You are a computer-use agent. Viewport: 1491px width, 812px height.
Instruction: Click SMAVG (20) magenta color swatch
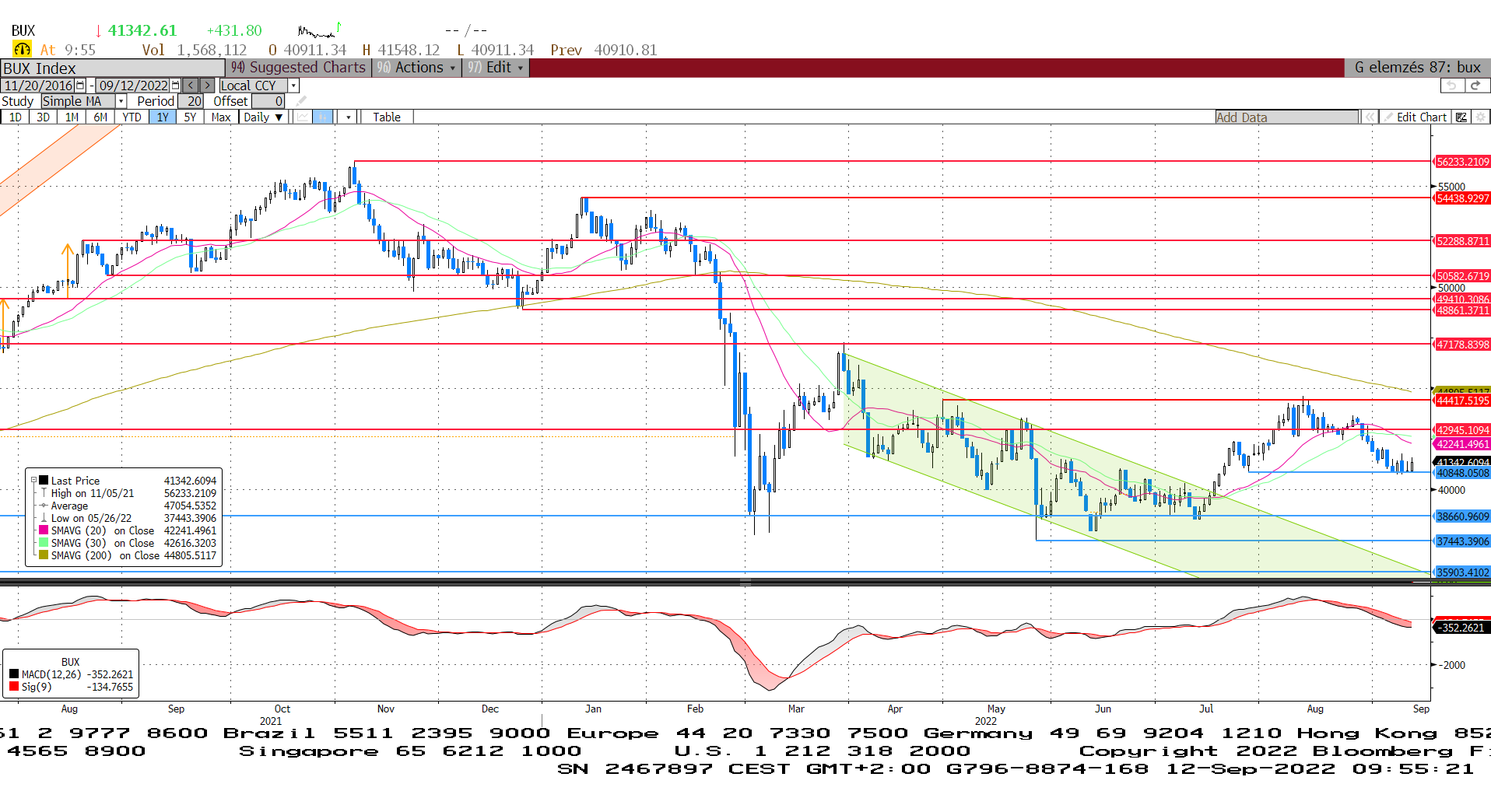tap(44, 530)
